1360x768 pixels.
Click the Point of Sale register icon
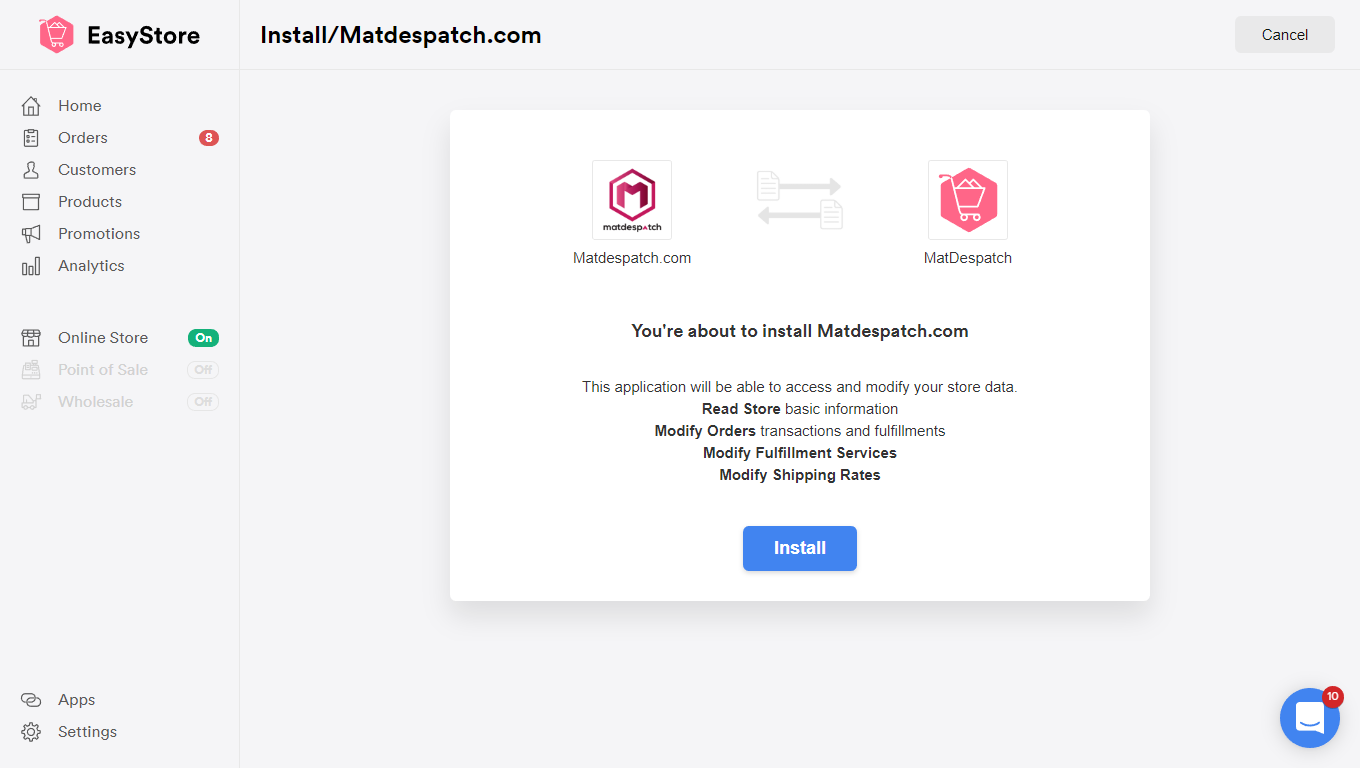tap(31, 370)
